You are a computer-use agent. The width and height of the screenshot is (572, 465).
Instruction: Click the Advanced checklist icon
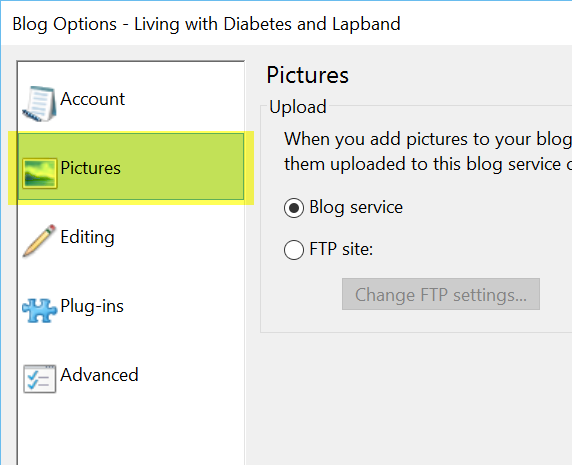coord(39,379)
